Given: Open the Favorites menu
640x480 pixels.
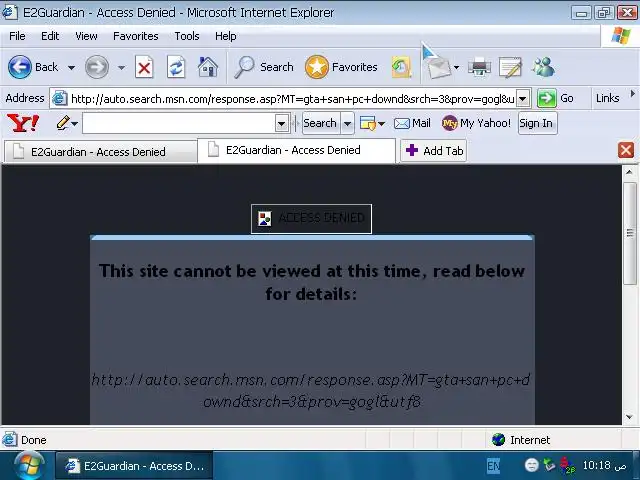Looking at the screenshot, I should [136, 36].
